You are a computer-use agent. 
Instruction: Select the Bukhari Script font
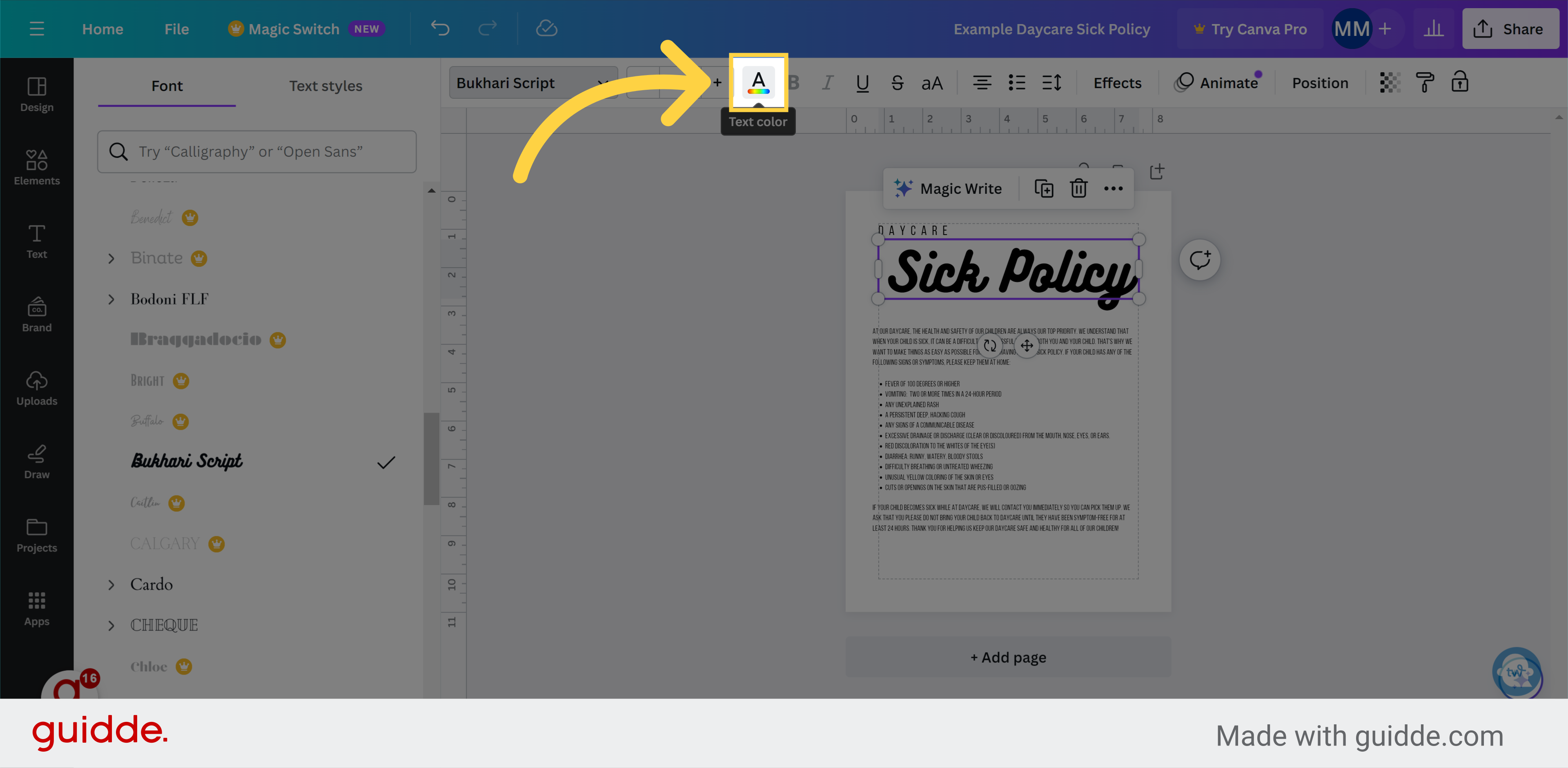point(186,462)
